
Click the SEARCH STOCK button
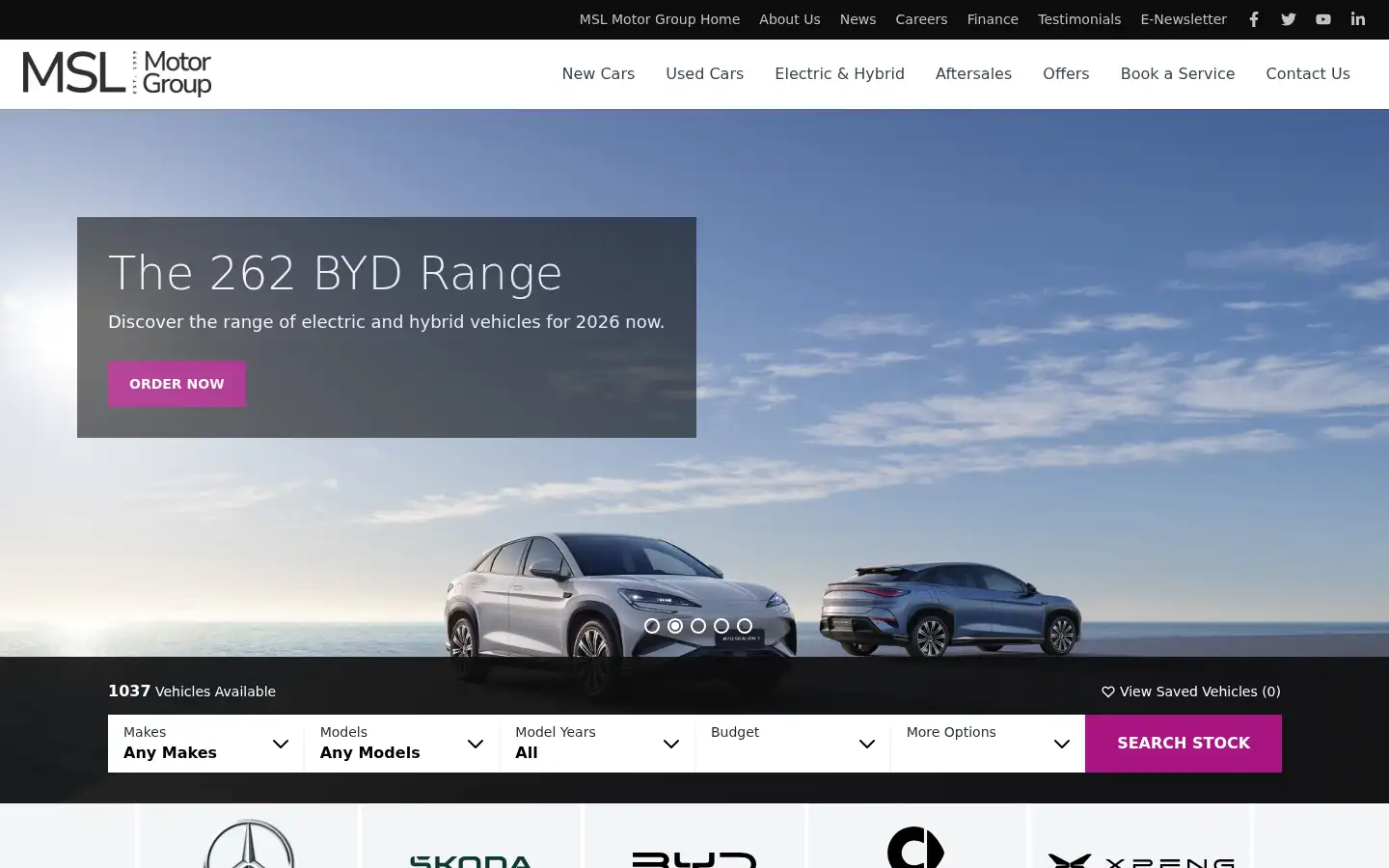click(1184, 744)
